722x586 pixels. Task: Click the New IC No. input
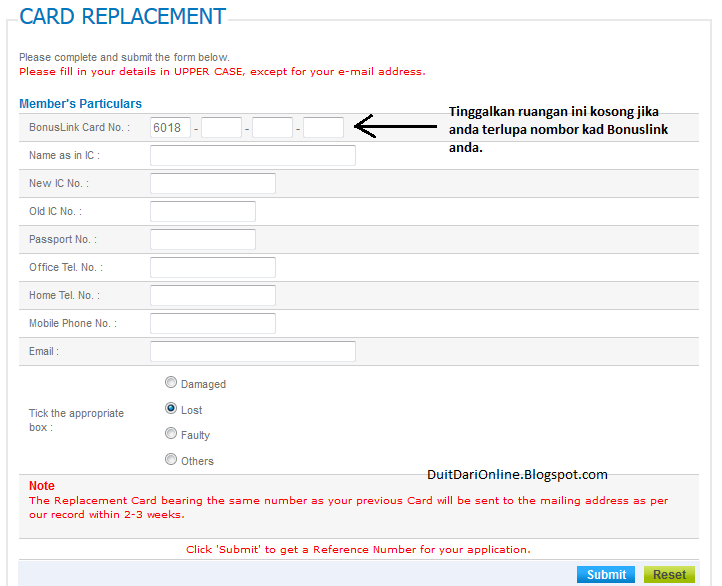click(x=213, y=184)
